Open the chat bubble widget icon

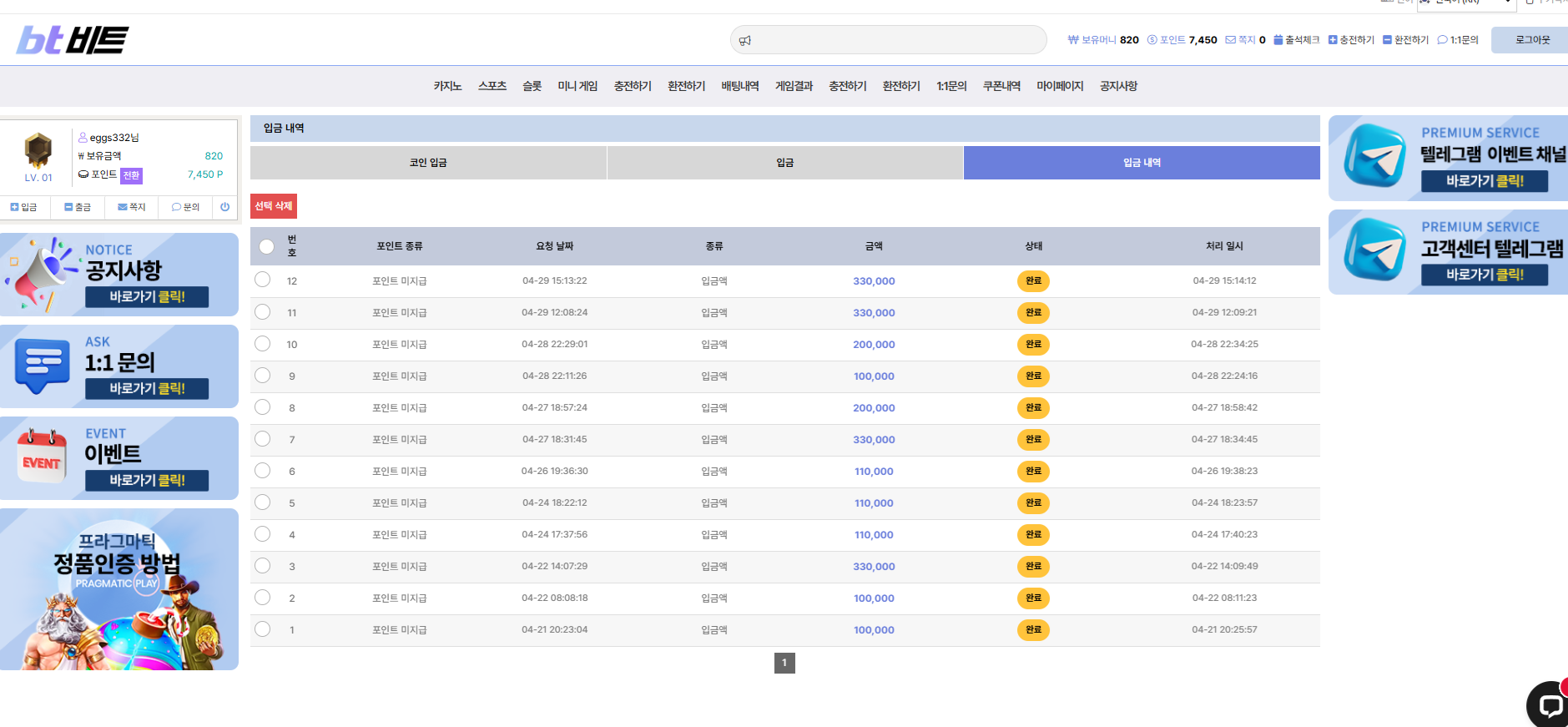[1549, 705]
